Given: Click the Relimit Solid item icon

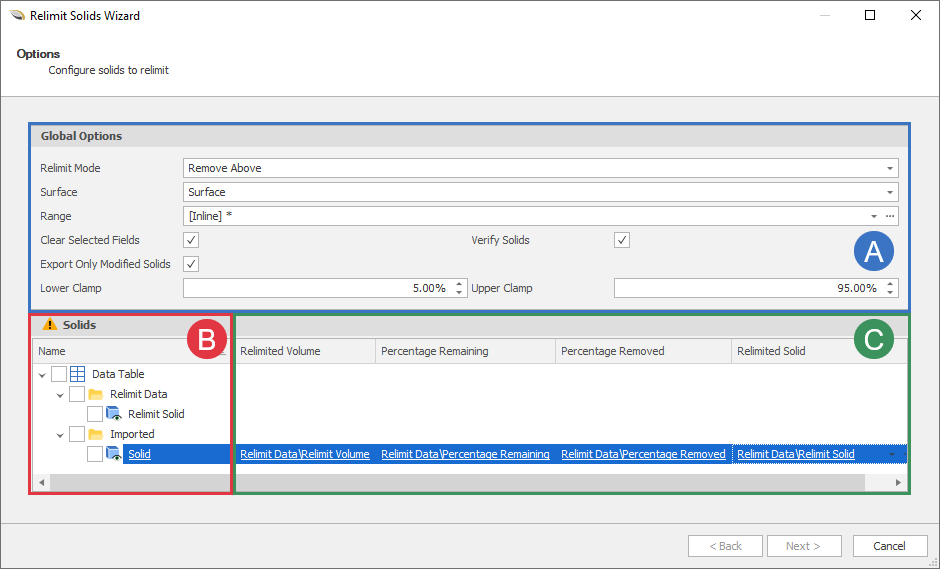Looking at the screenshot, I should [x=114, y=414].
